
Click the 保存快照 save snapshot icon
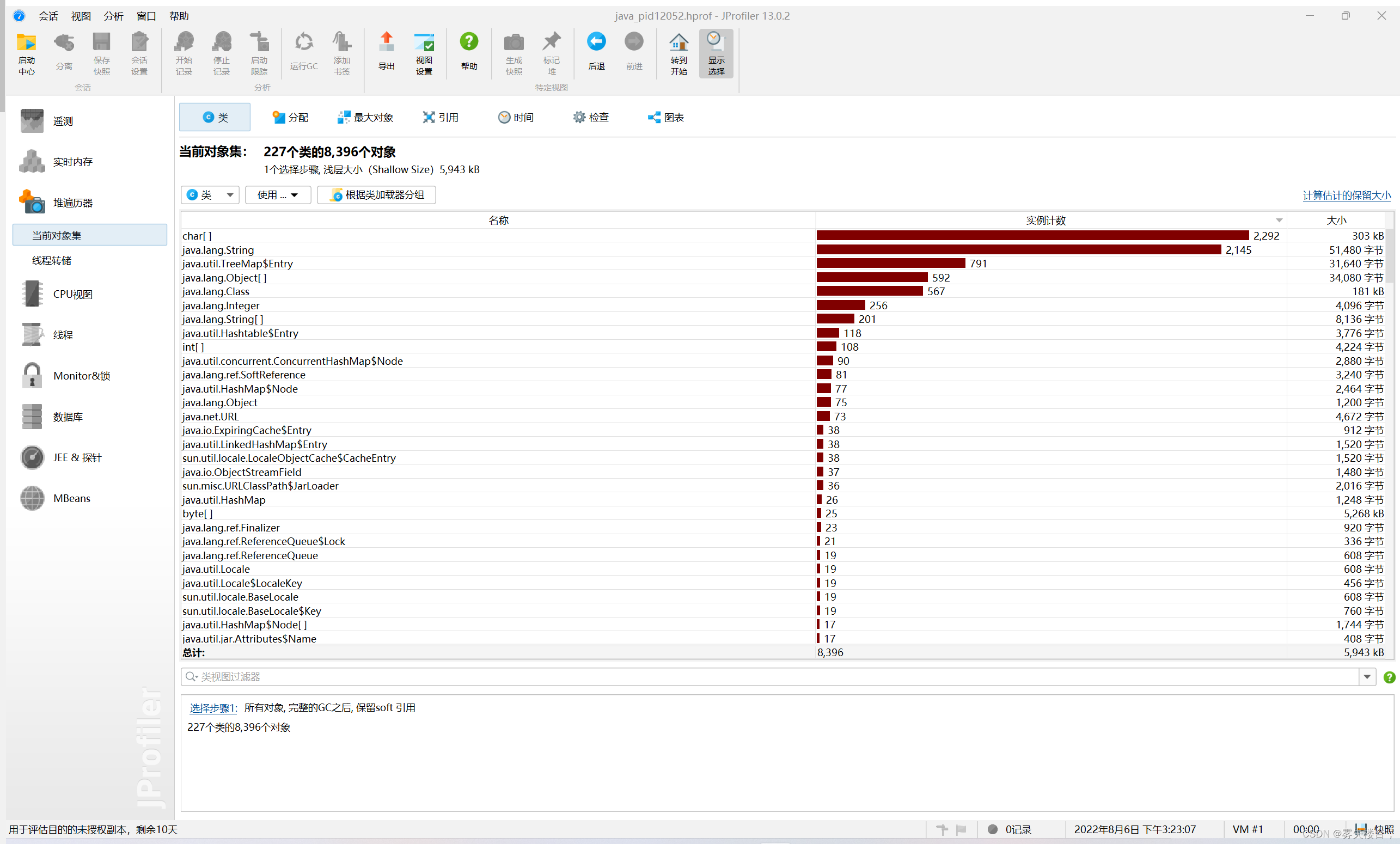pos(102,53)
